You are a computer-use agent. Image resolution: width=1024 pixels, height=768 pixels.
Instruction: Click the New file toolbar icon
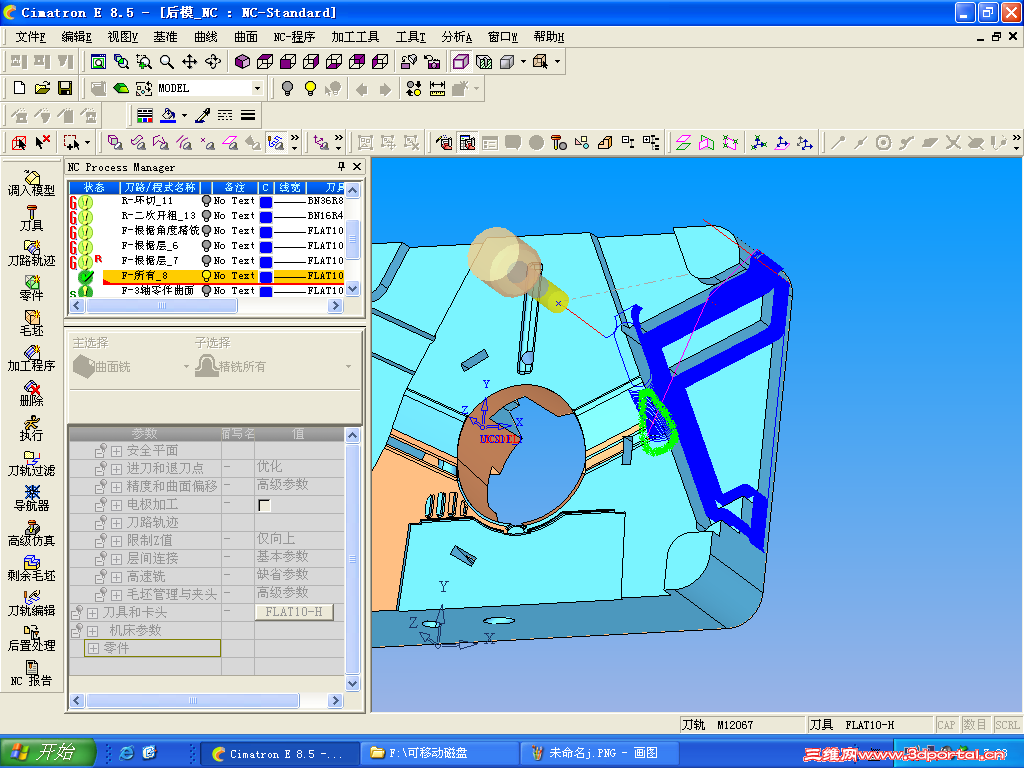pyautogui.click(x=20, y=88)
